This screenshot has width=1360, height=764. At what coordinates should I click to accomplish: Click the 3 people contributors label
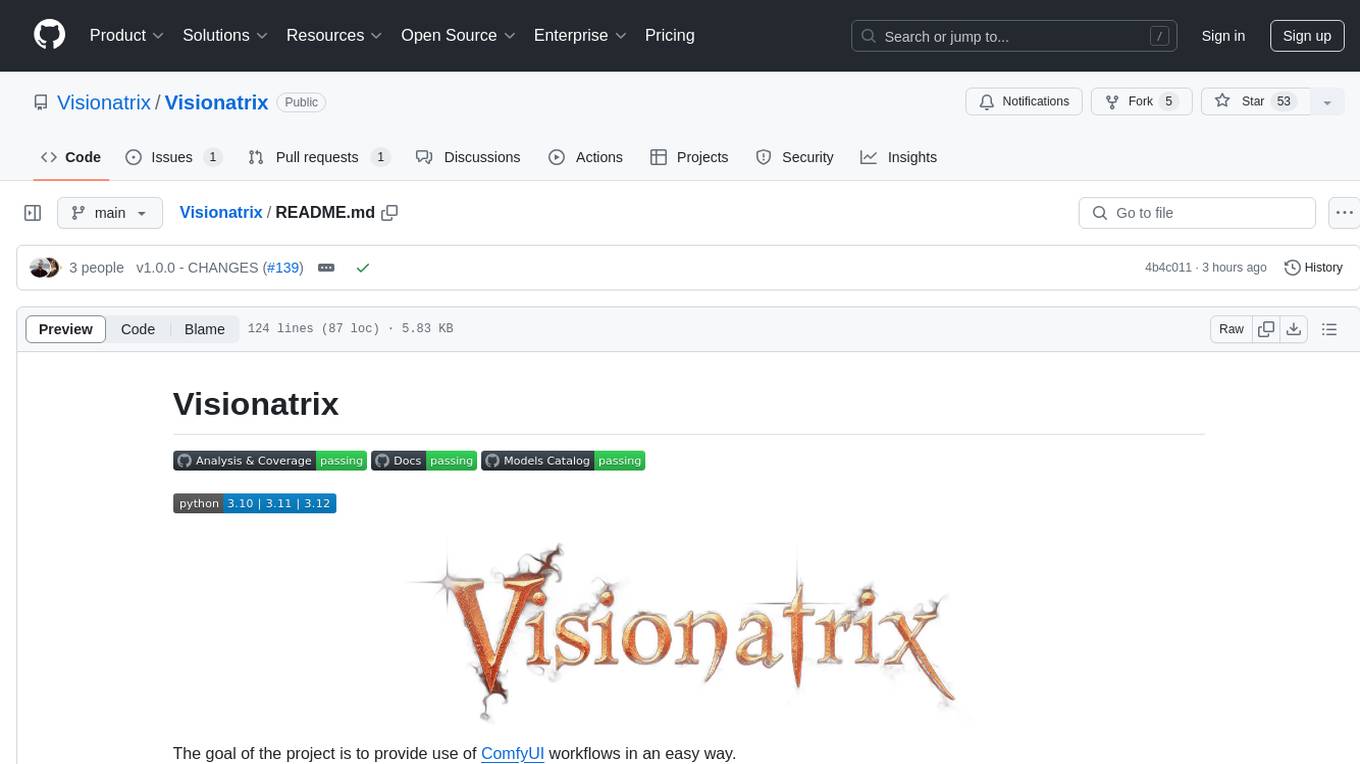pos(97,268)
